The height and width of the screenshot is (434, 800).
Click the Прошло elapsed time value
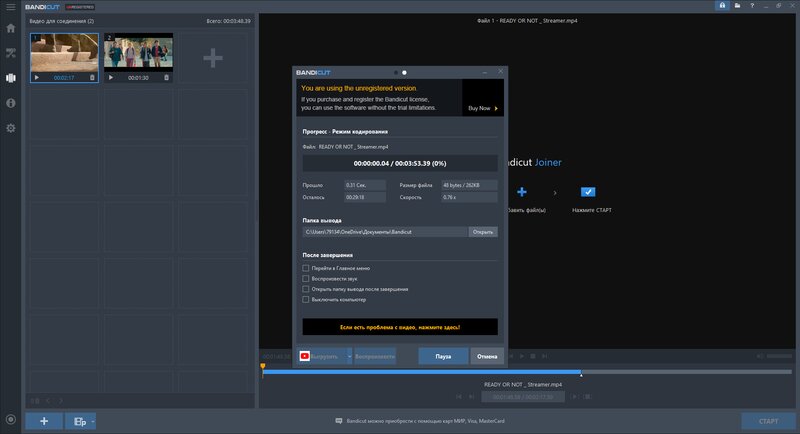pos(365,185)
